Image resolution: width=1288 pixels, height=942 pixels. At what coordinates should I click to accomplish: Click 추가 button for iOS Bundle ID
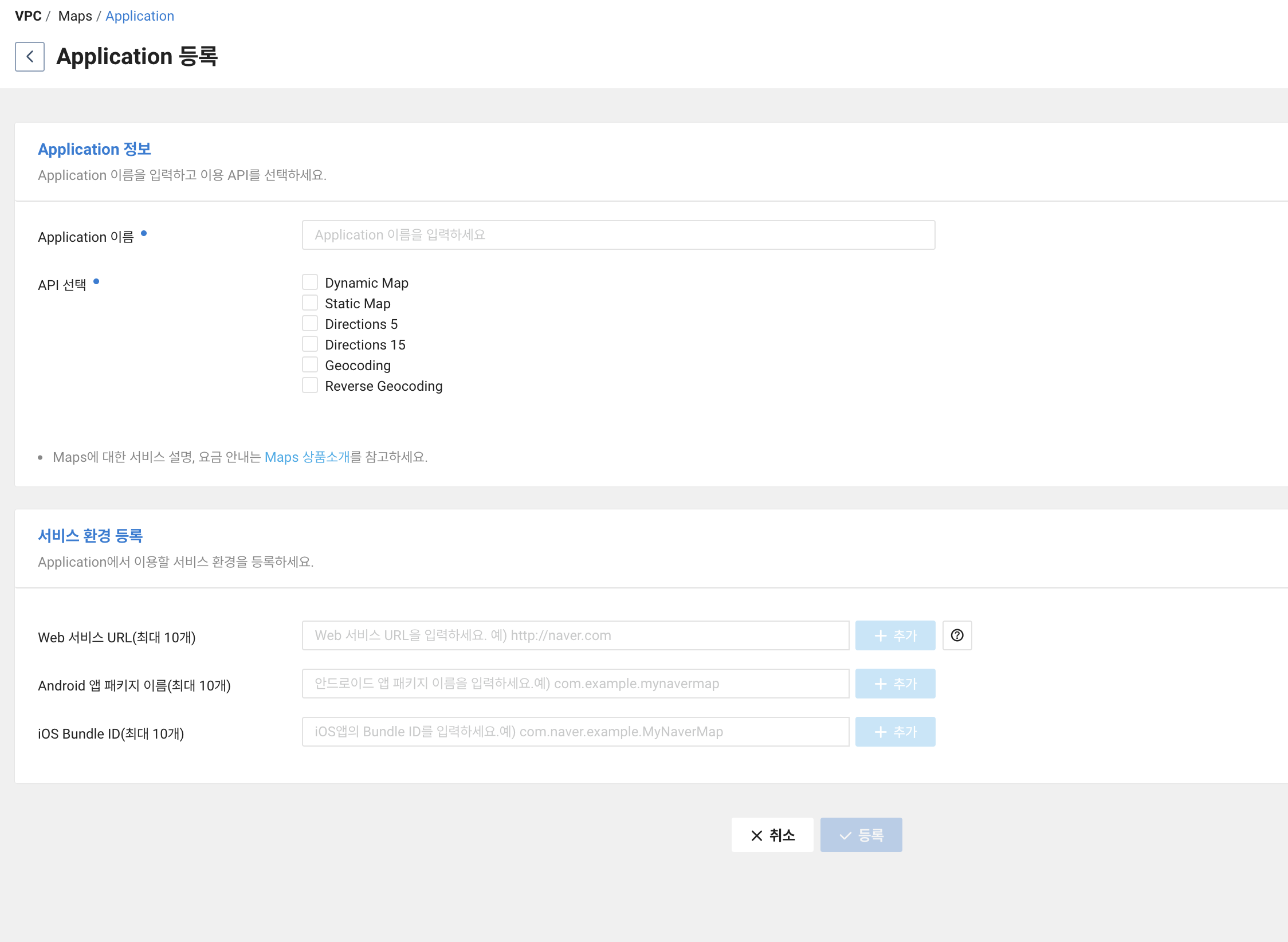click(x=895, y=732)
